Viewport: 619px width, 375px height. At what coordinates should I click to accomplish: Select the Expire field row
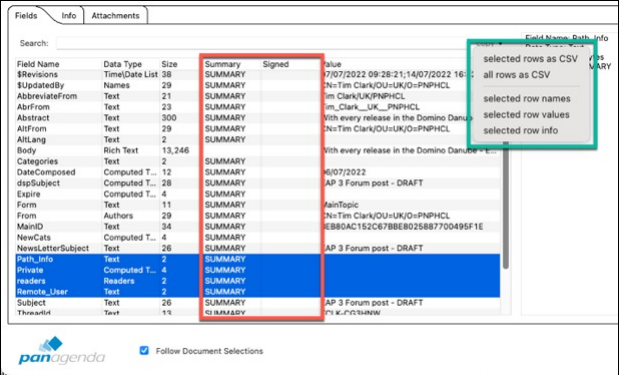[258, 194]
